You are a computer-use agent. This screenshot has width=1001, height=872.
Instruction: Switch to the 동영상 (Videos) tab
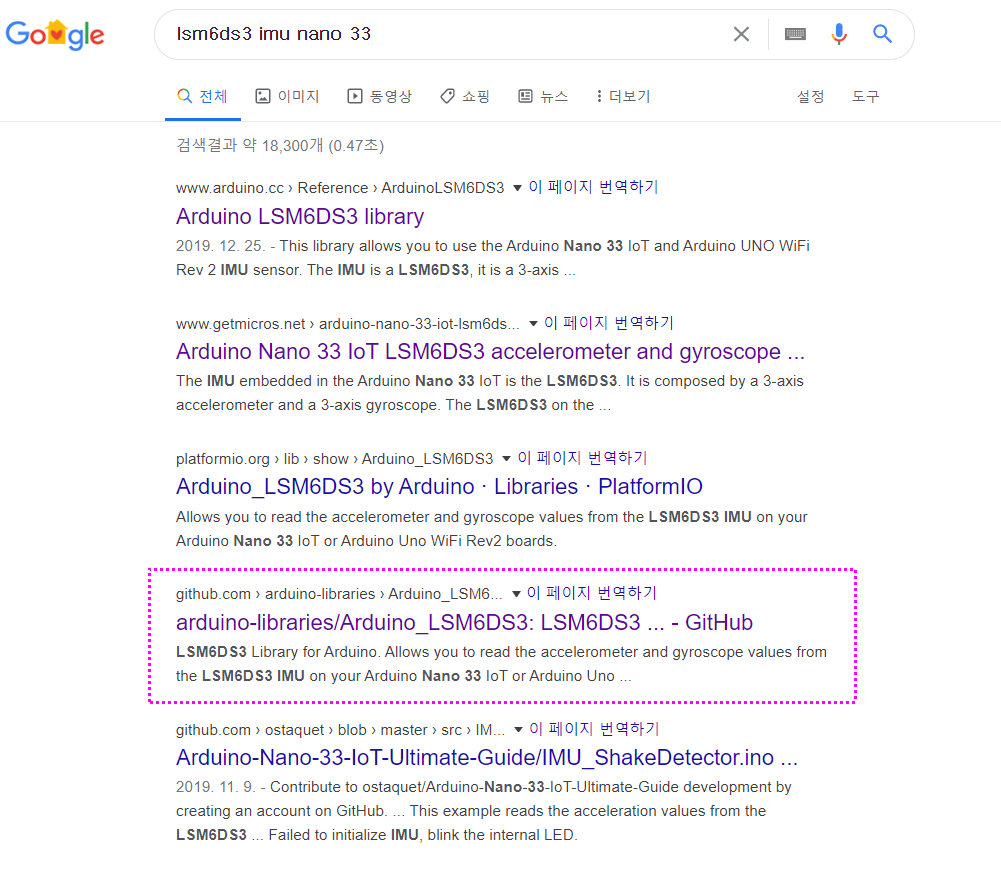[x=379, y=96]
